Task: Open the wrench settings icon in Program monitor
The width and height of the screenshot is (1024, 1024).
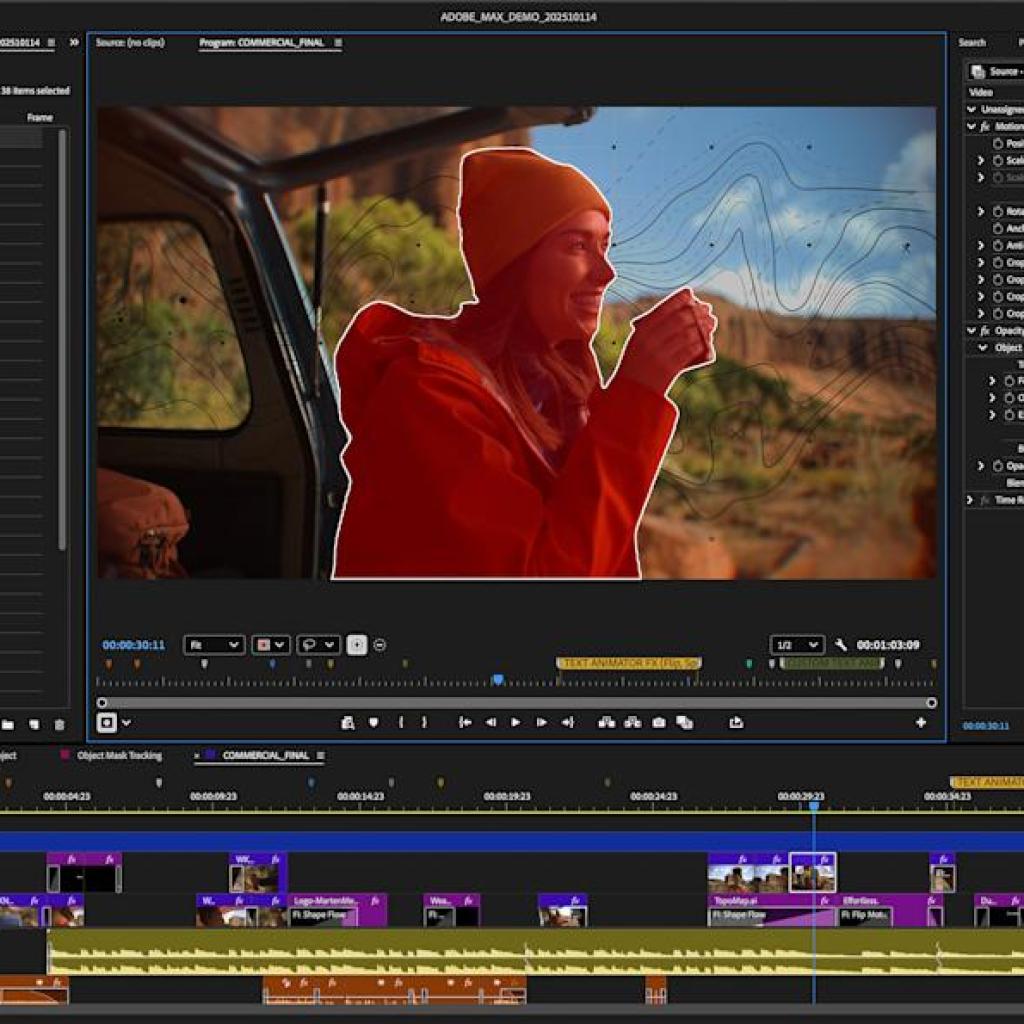Action: point(841,645)
